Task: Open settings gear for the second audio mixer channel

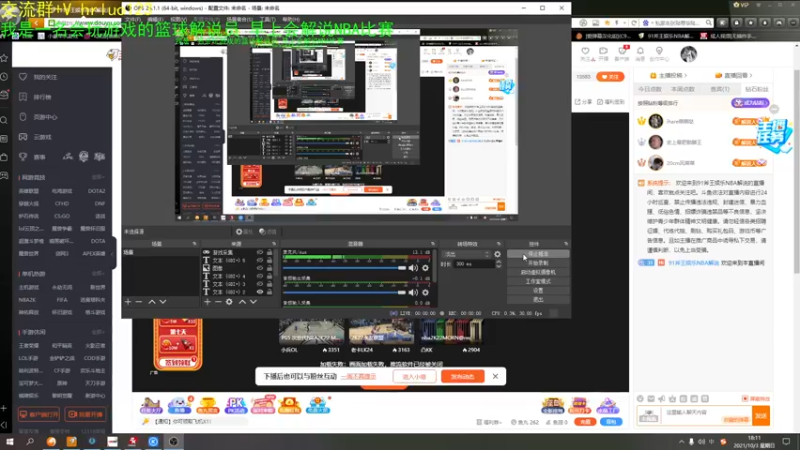Action: 426,292
